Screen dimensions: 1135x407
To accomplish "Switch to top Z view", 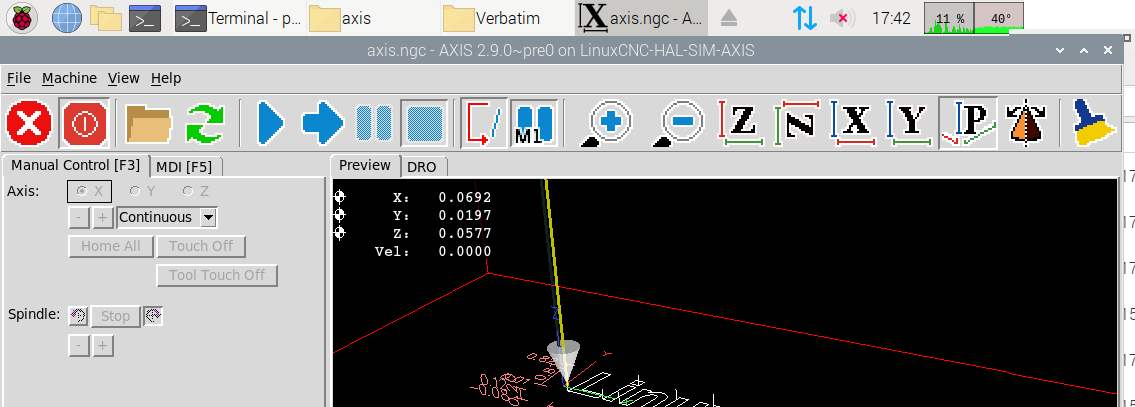I will [x=741, y=122].
